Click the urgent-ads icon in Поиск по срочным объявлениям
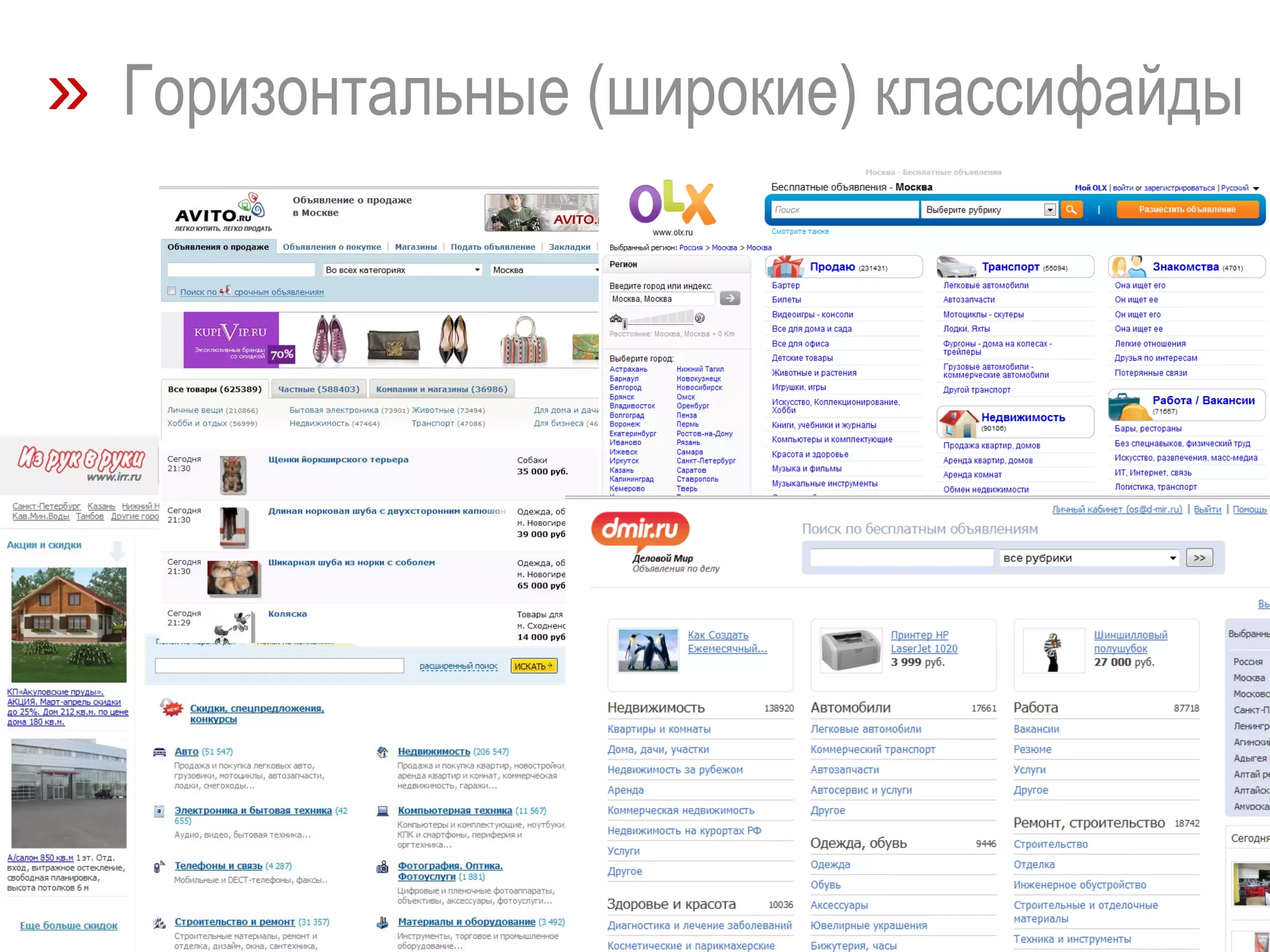 [x=226, y=290]
